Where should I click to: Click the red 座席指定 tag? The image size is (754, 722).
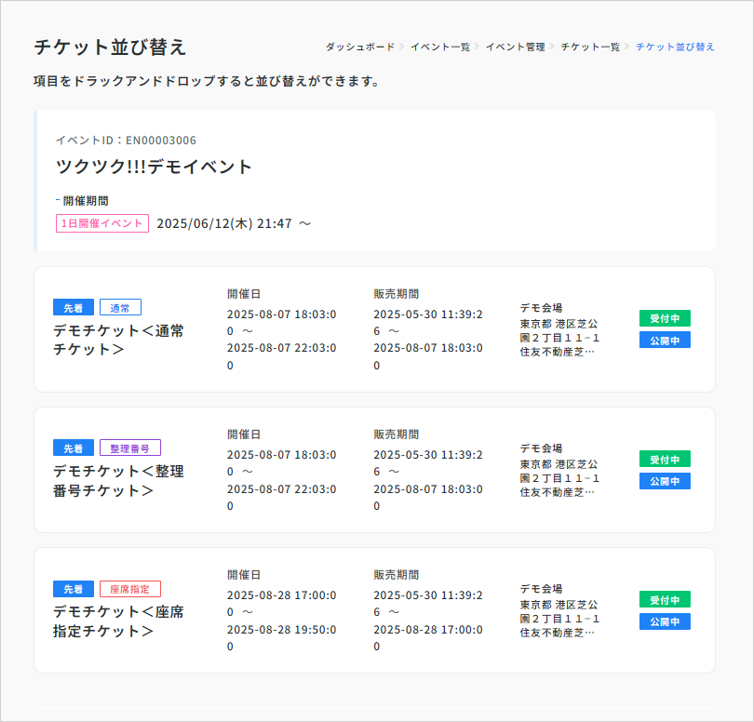pos(130,589)
